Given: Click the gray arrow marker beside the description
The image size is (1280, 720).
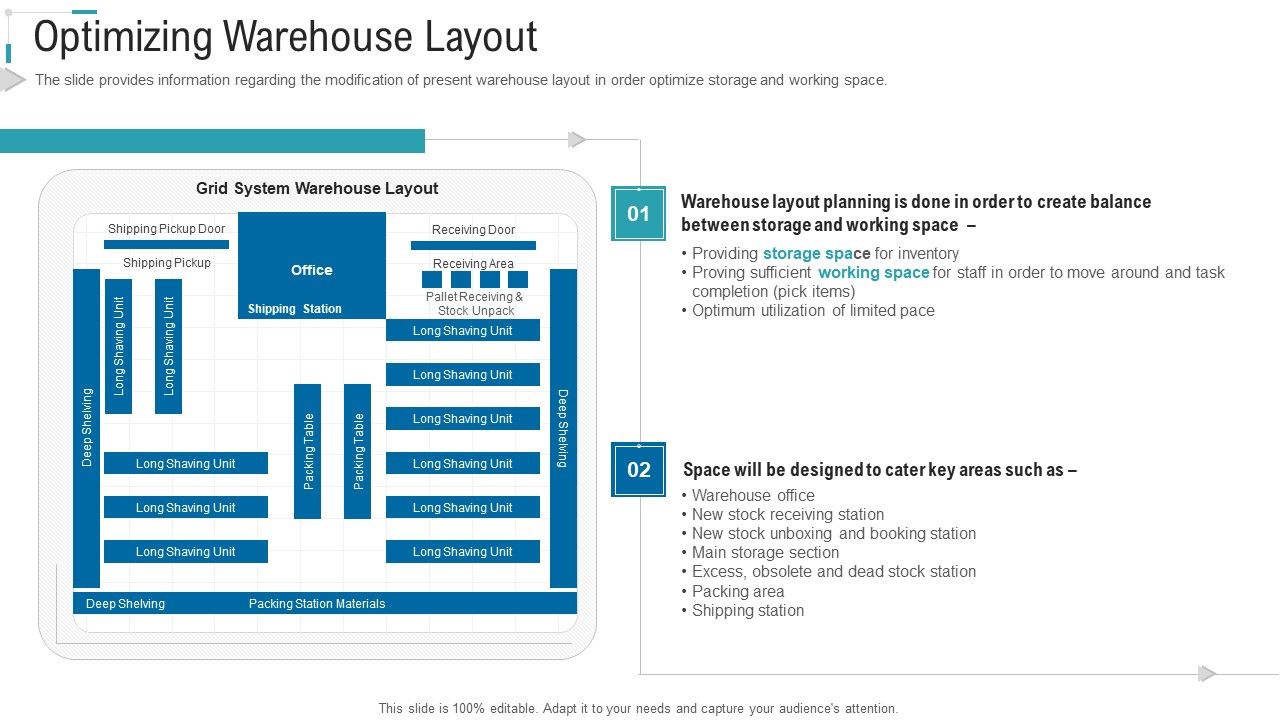Looking at the screenshot, I should click(13, 79).
